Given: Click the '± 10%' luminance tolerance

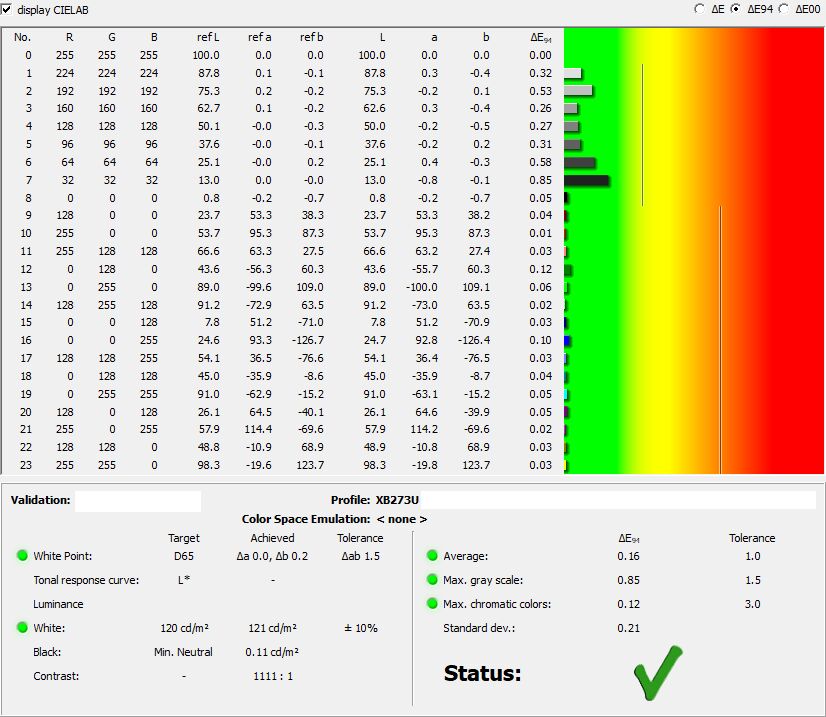Looking at the screenshot, I should point(361,627).
